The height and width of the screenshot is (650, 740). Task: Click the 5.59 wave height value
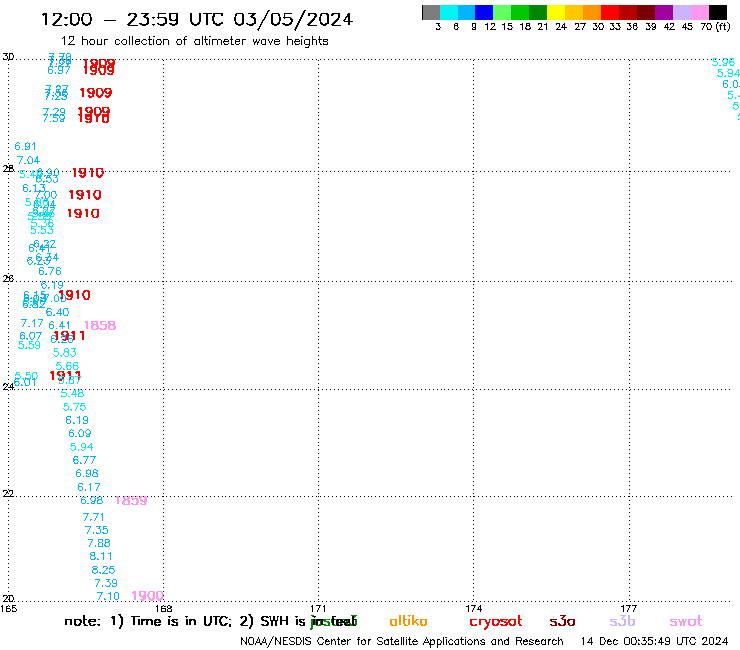point(29,345)
